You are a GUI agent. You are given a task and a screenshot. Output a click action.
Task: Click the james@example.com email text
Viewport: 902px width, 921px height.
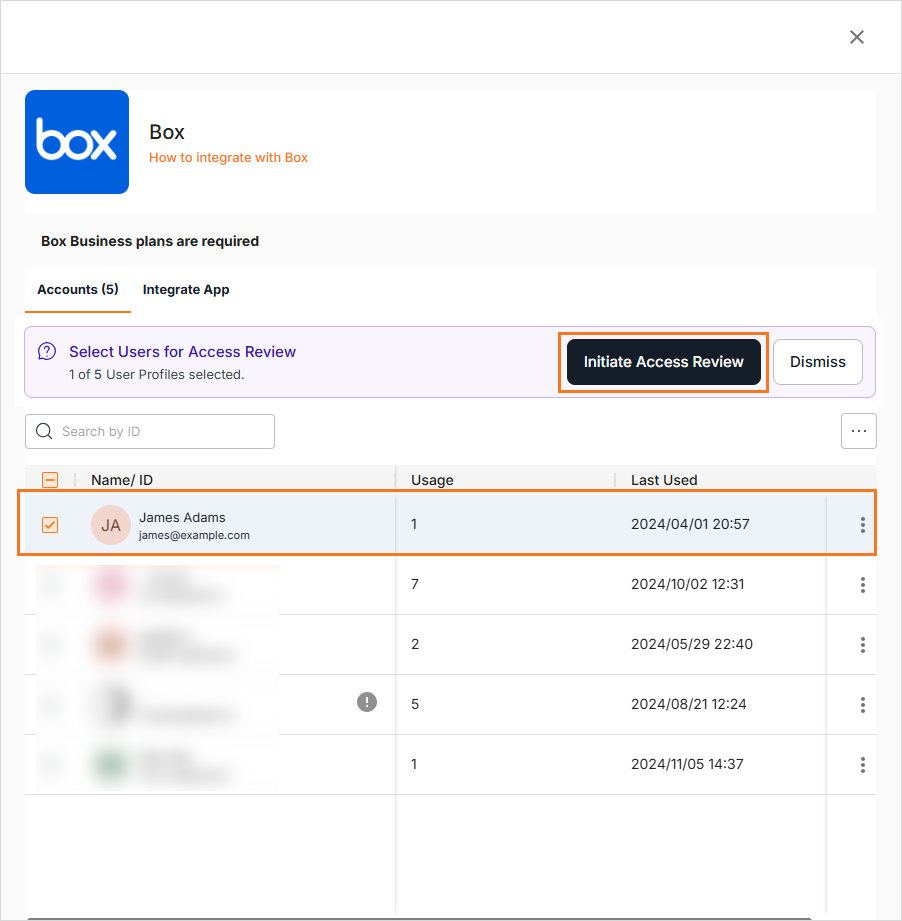point(194,535)
